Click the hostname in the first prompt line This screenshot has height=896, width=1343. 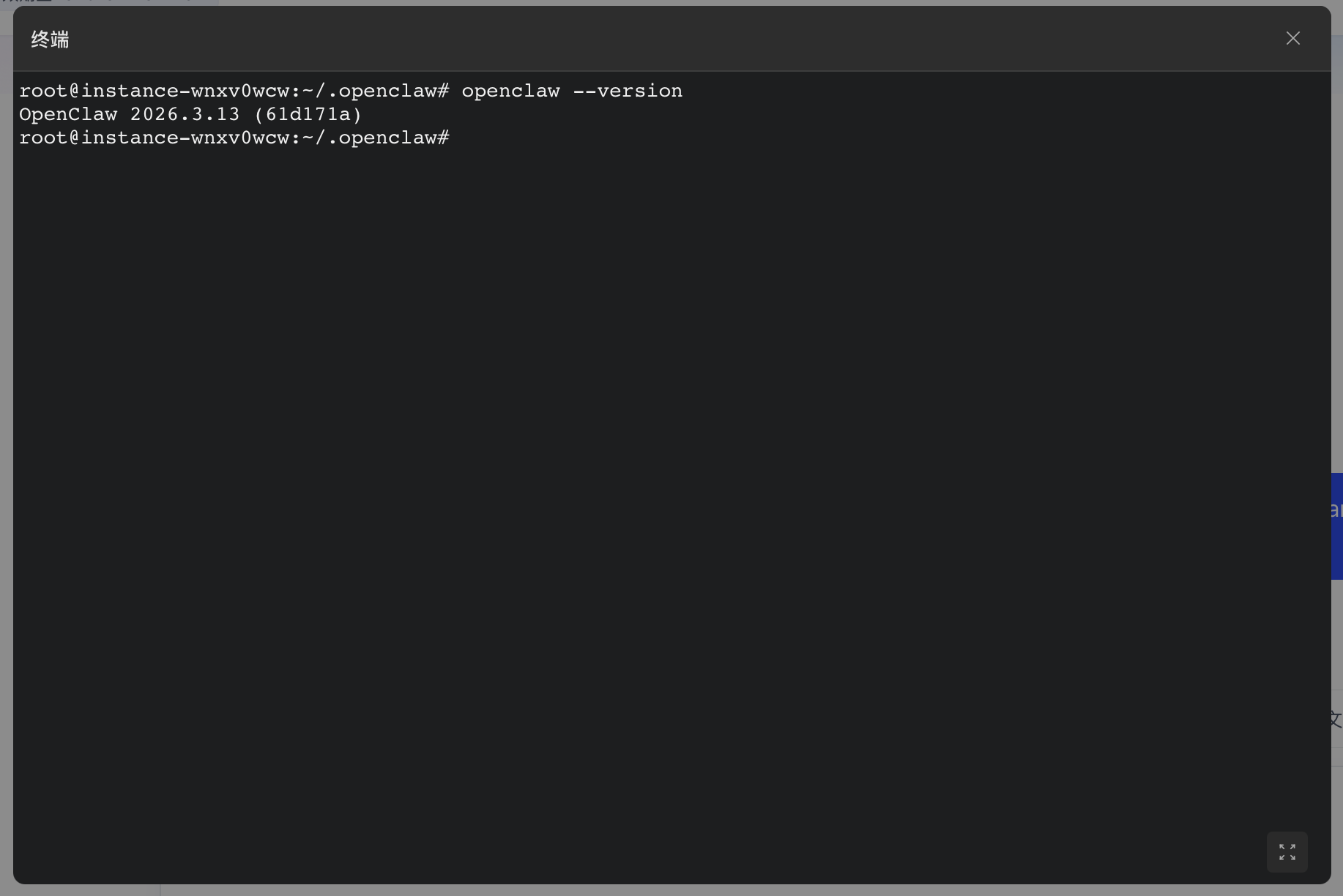(185, 91)
